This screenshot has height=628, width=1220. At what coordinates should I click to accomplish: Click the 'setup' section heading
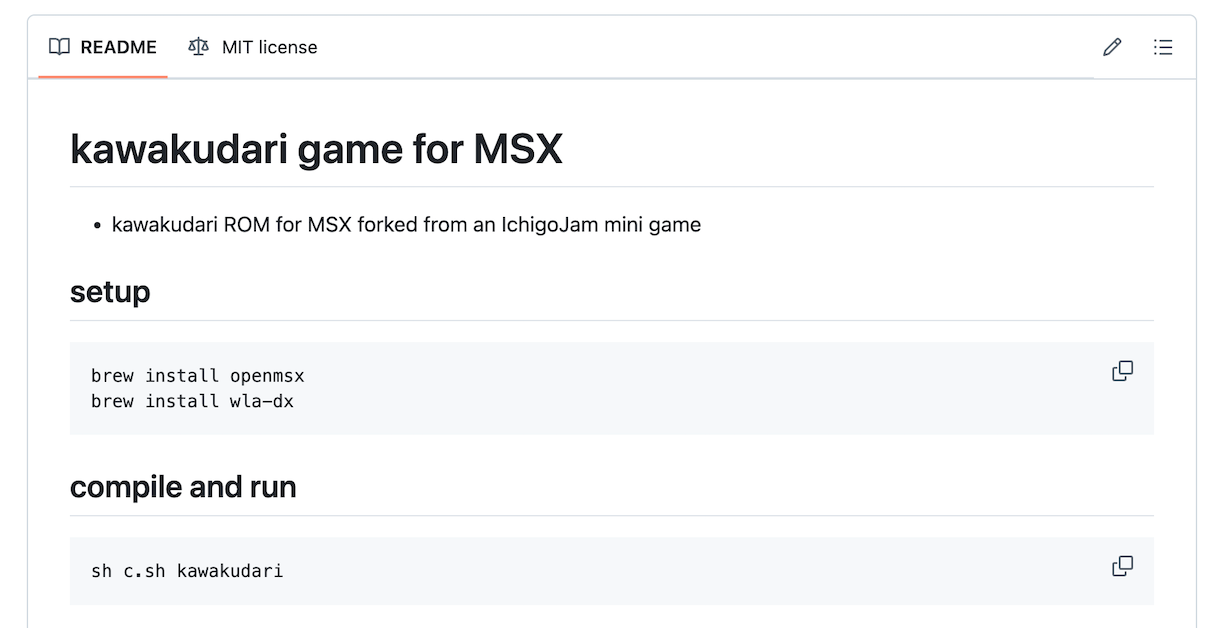(110, 292)
